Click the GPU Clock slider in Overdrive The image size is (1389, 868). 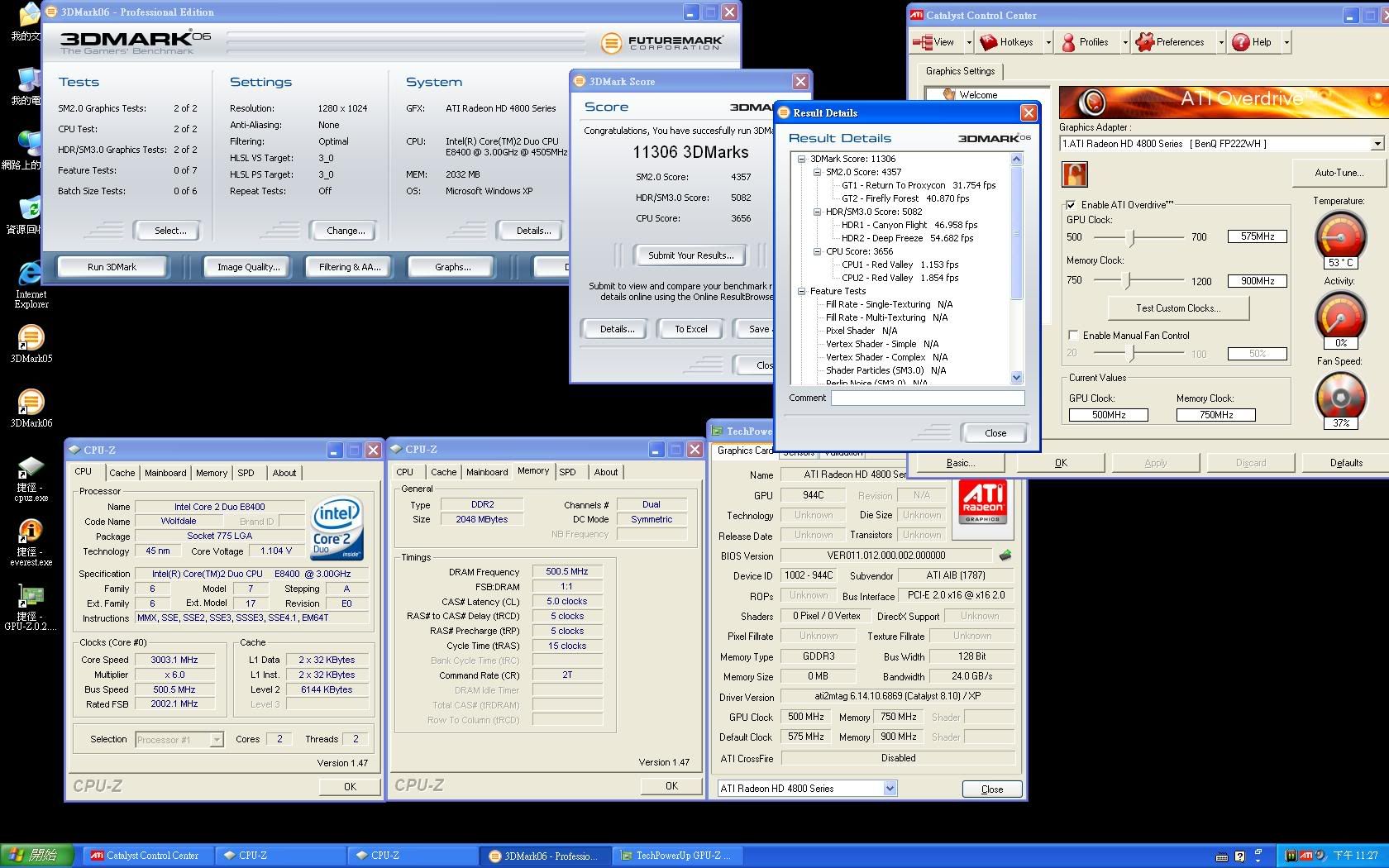1132,236
